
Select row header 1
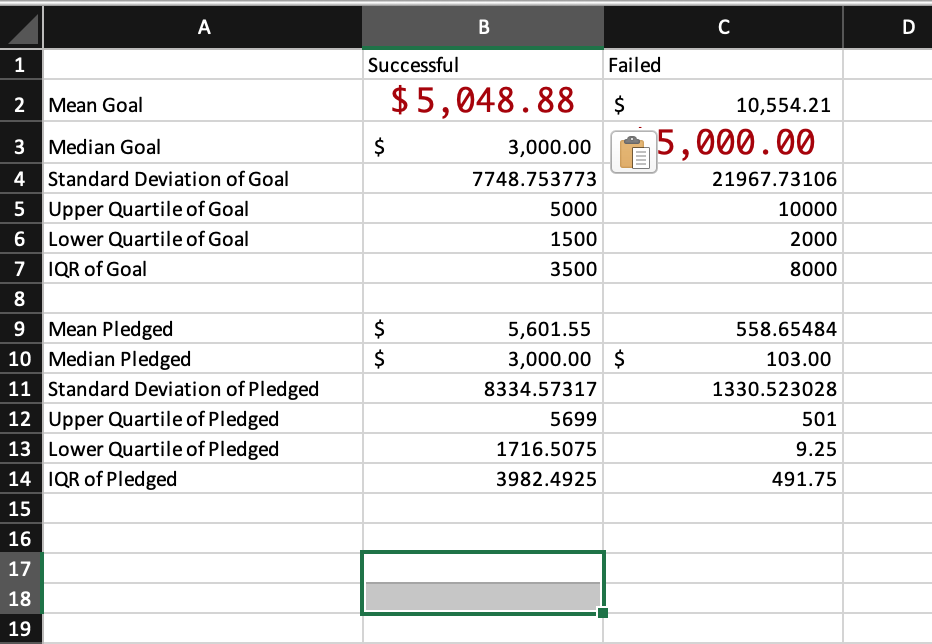pos(20,64)
